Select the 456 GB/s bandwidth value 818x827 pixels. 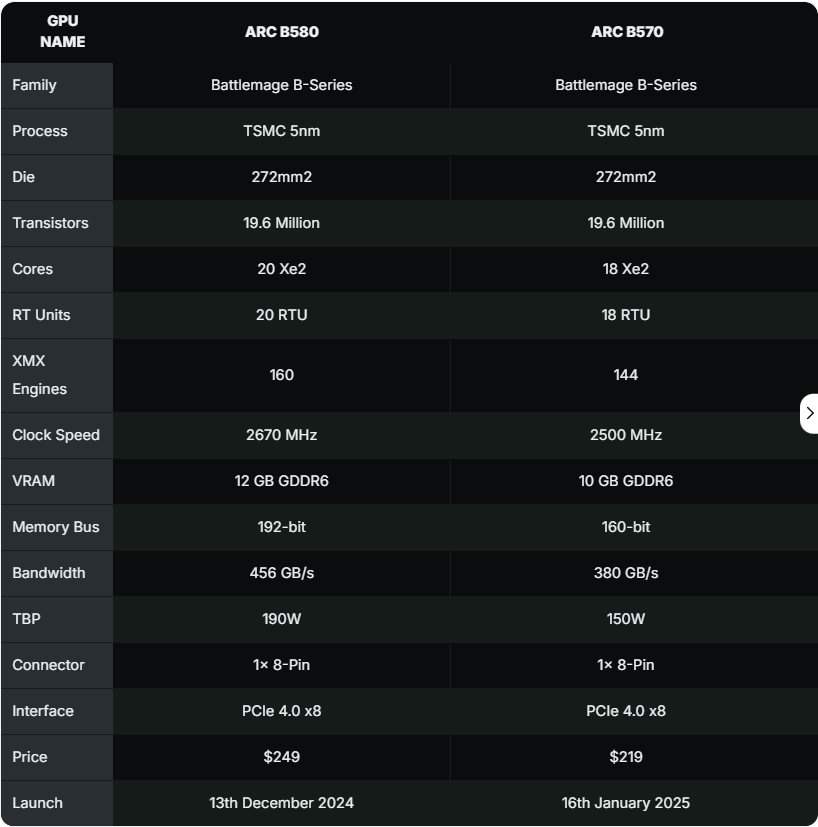[282, 572]
